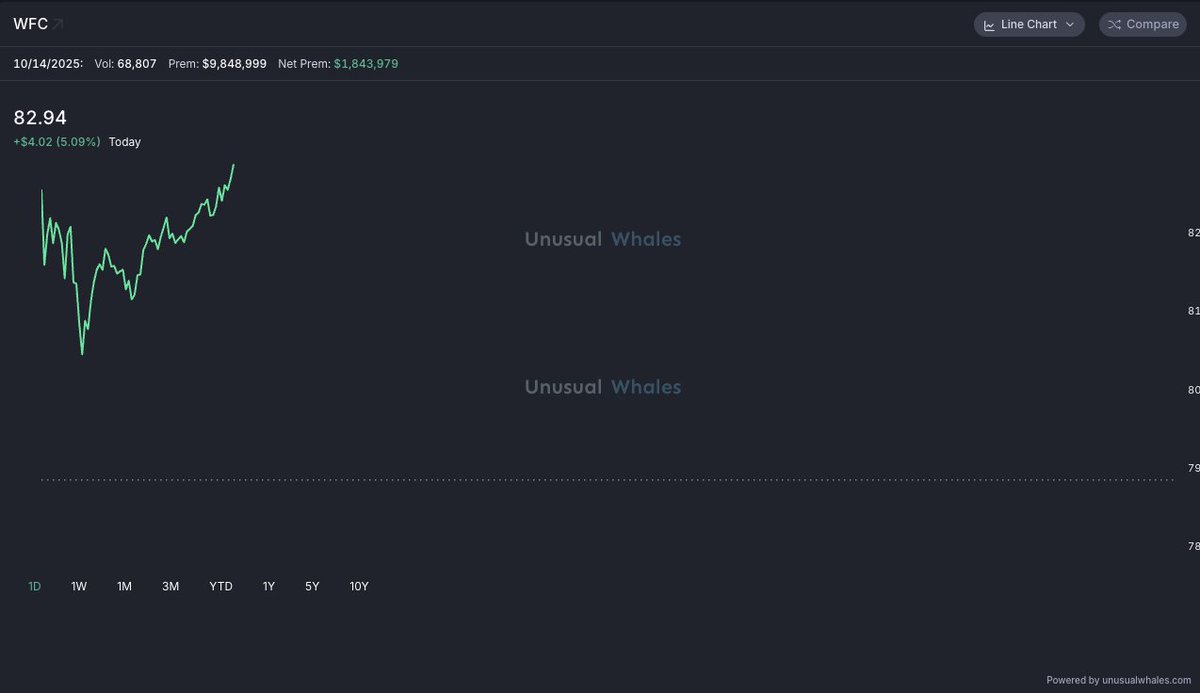Choose the 10Y time range
1200x693 pixels.
(359, 586)
